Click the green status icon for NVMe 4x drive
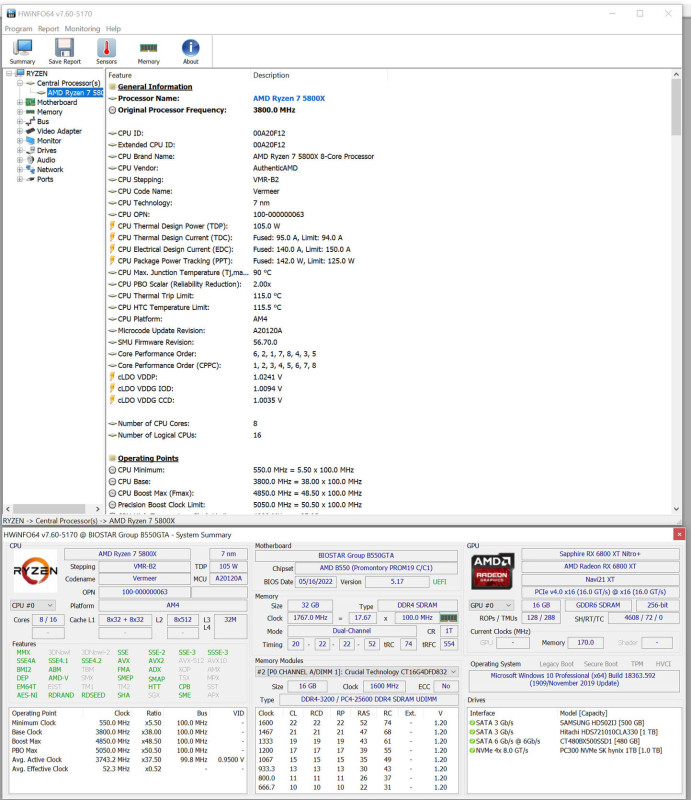Screen dimensions: 691x800 pos(472,750)
